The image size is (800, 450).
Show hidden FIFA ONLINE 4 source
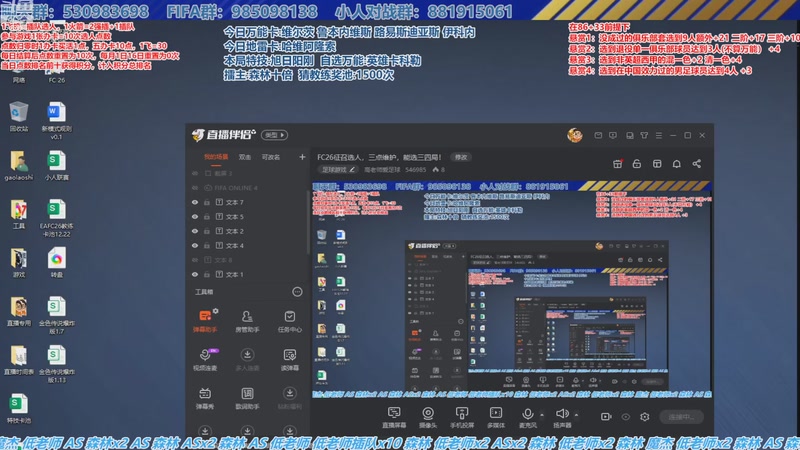point(195,188)
